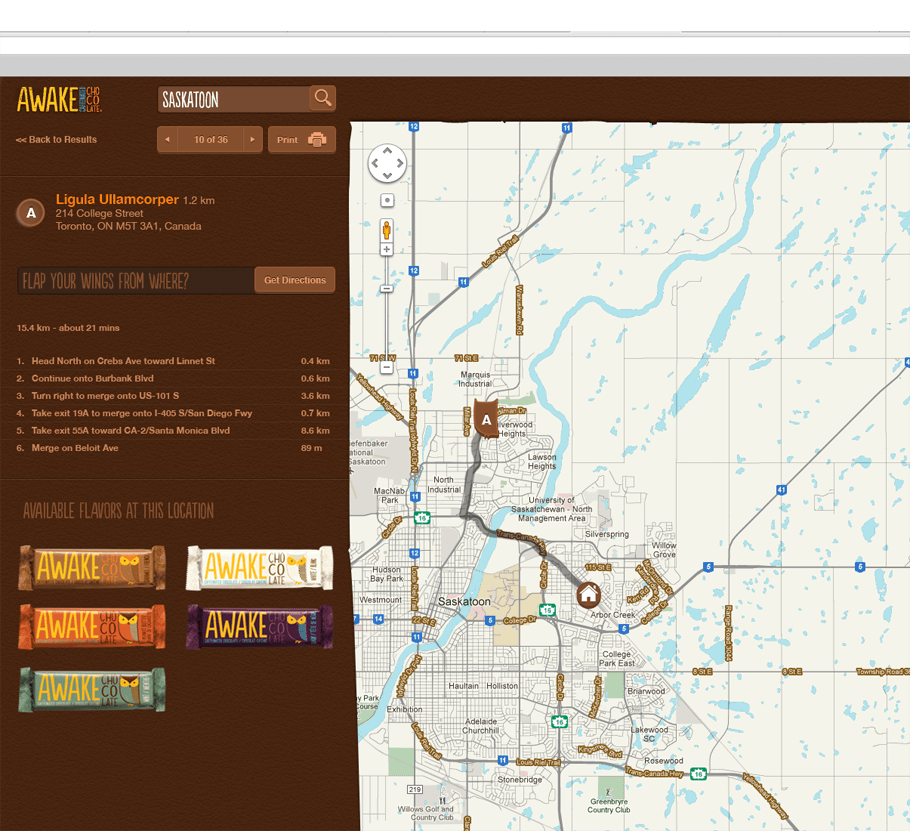Click Willow Grove map label
This screenshot has width=910, height=831.
pos(664,550)
